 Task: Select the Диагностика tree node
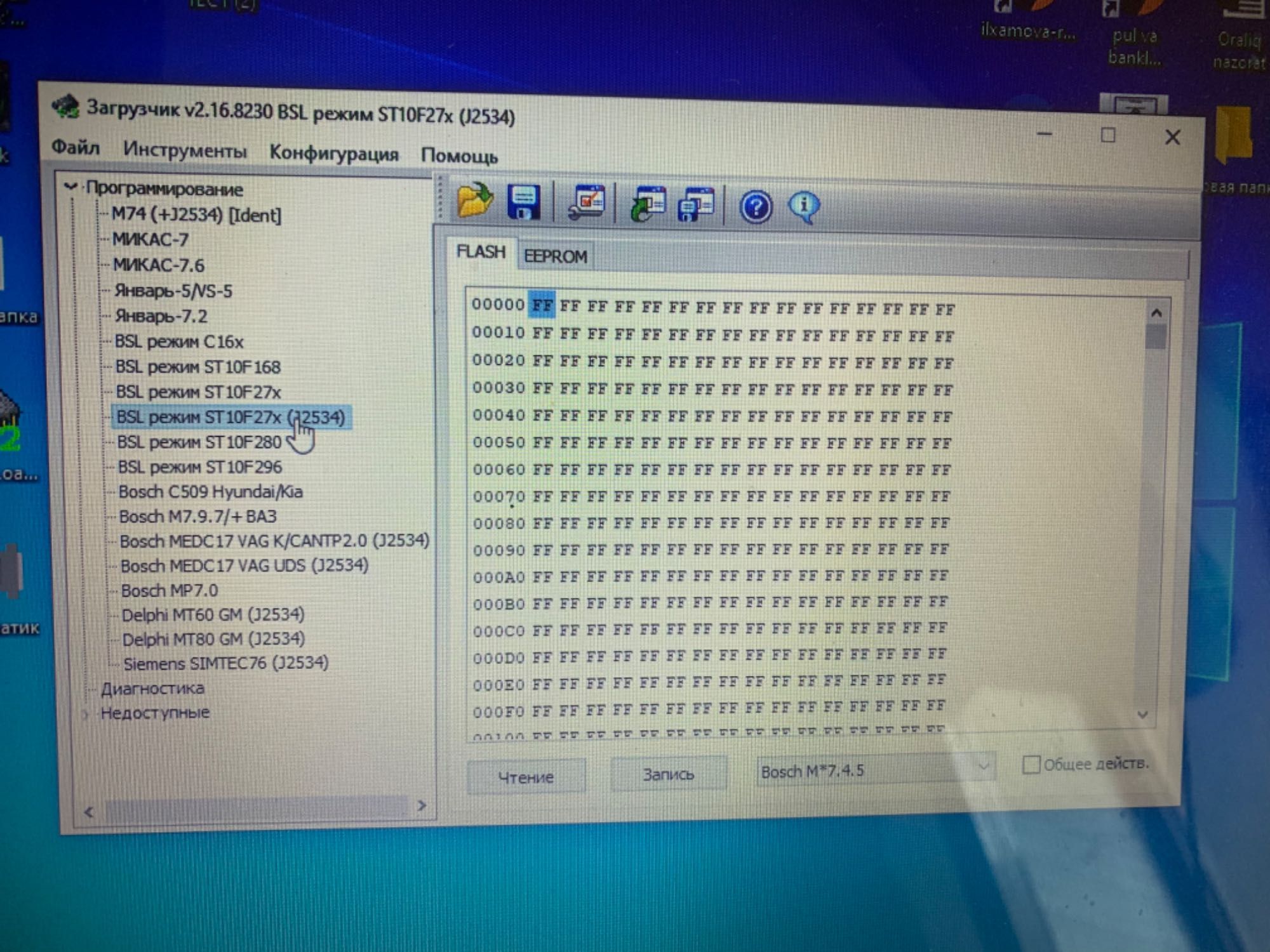coord(152,689)
